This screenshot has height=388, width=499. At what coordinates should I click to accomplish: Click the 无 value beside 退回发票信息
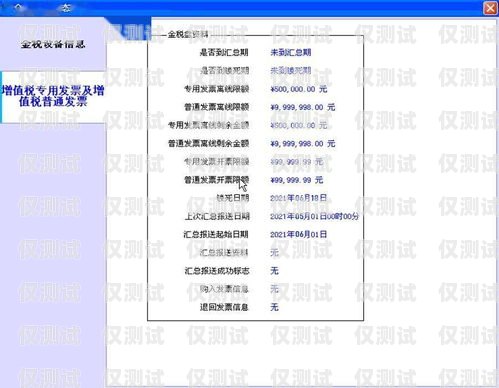tap(274, 307)
